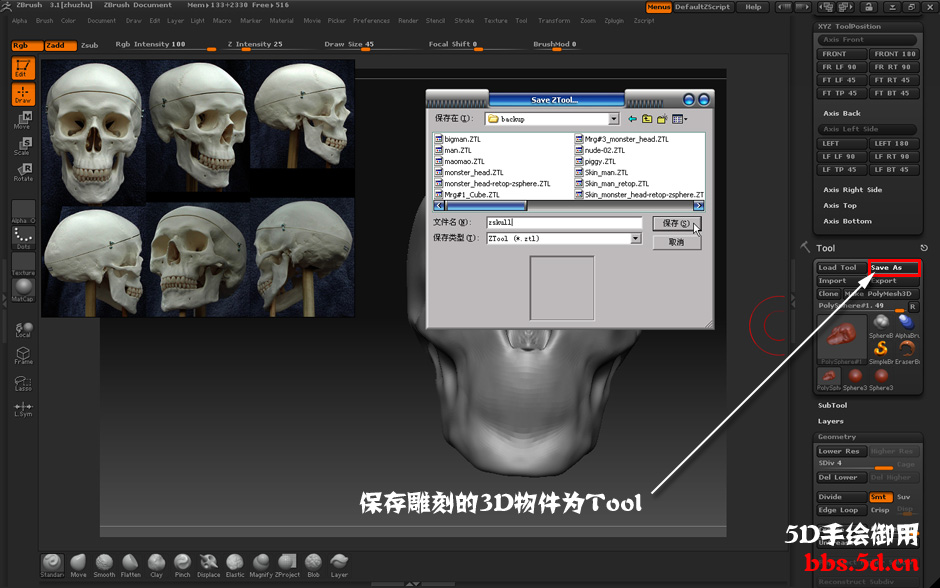This screenshot has height=588, width=940.
Task: Open the Document menu
Action: [x=101, y=20]
